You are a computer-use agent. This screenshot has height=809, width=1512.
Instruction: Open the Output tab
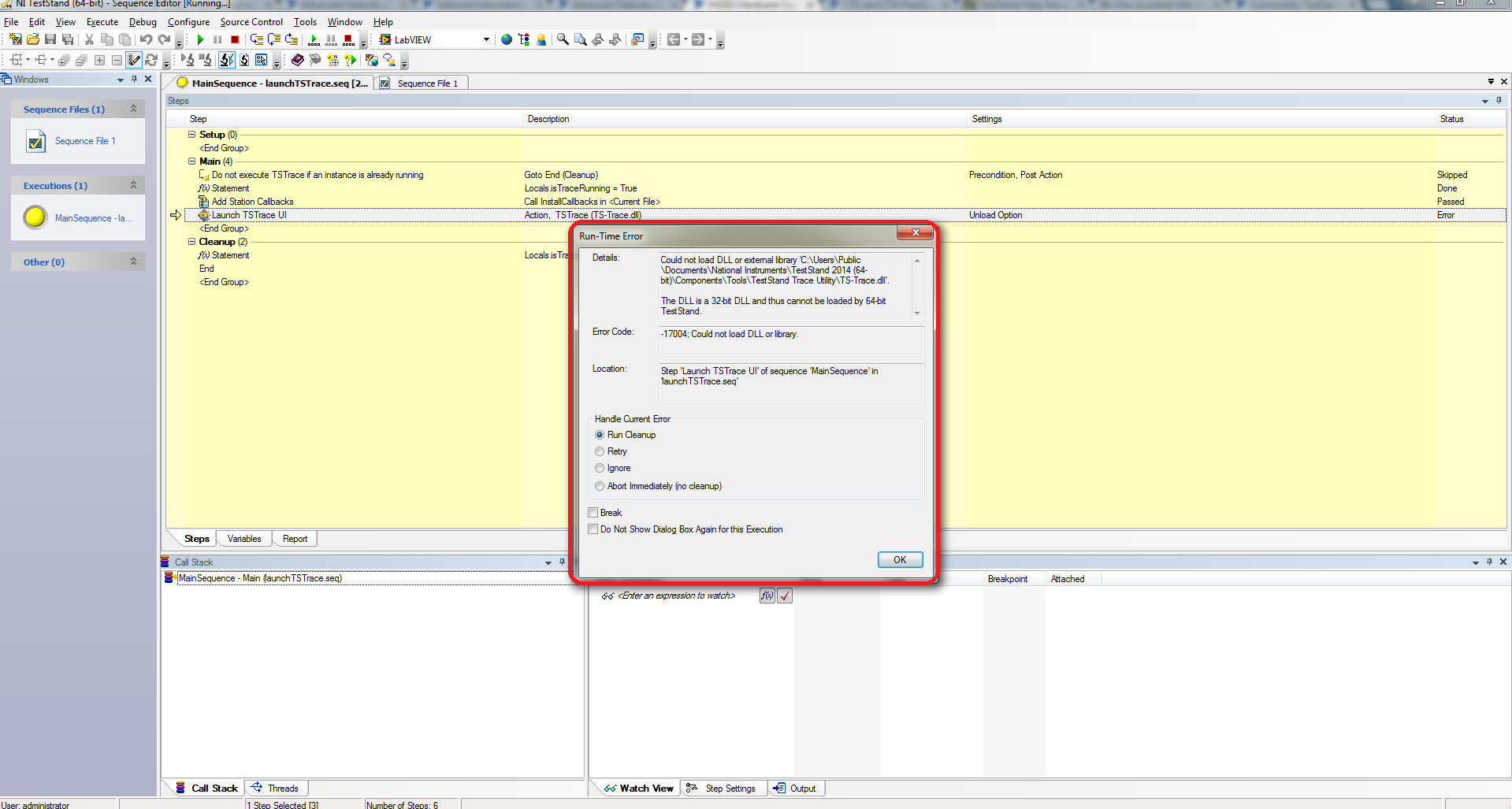797,789
